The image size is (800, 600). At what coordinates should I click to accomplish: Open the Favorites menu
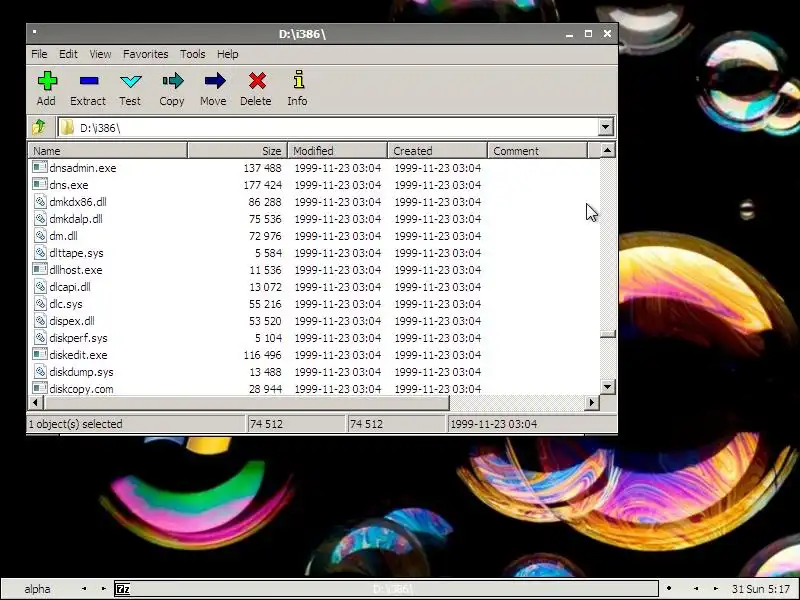145,54
